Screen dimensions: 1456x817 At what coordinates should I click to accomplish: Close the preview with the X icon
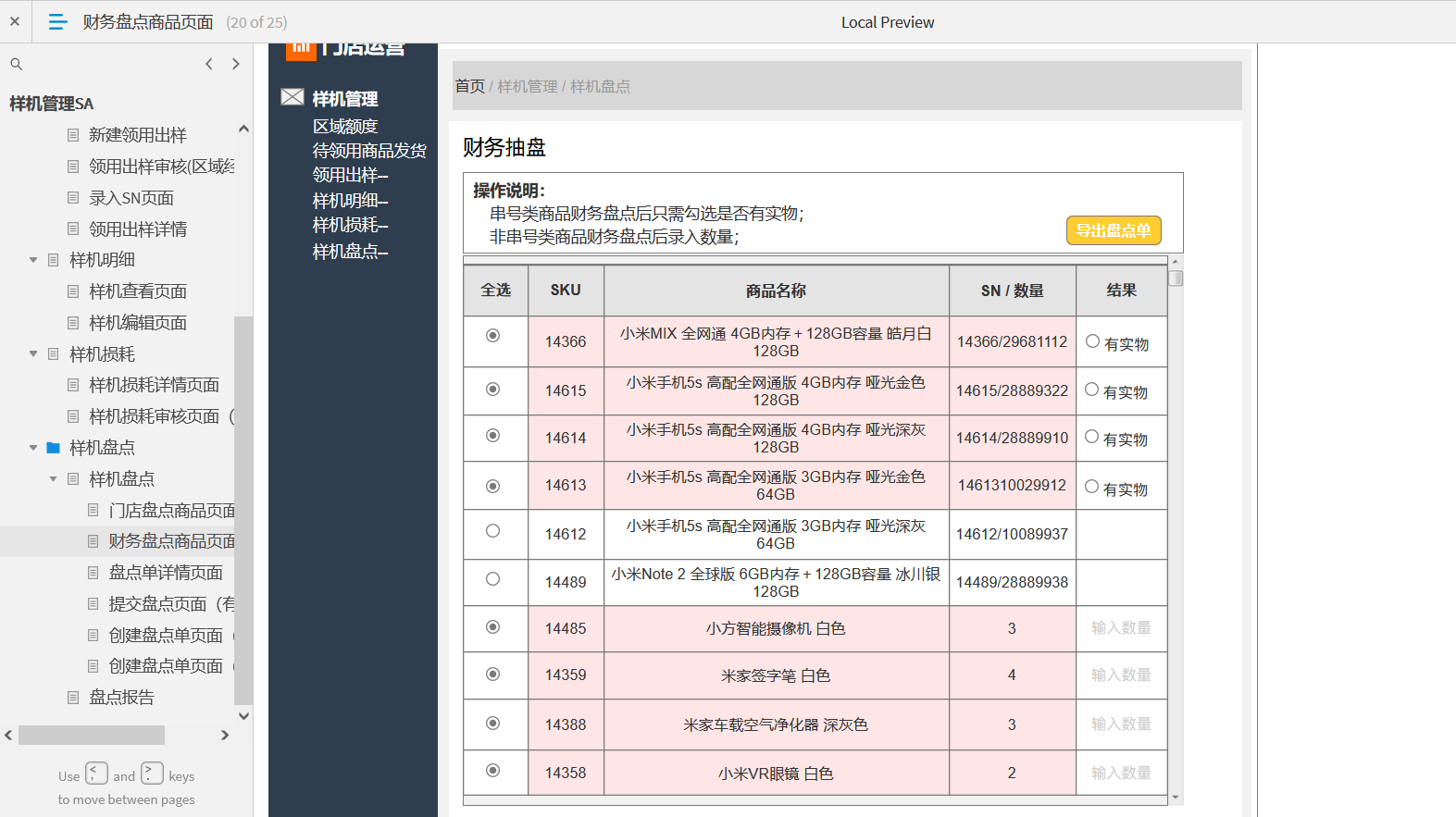(x=15, y=21)
